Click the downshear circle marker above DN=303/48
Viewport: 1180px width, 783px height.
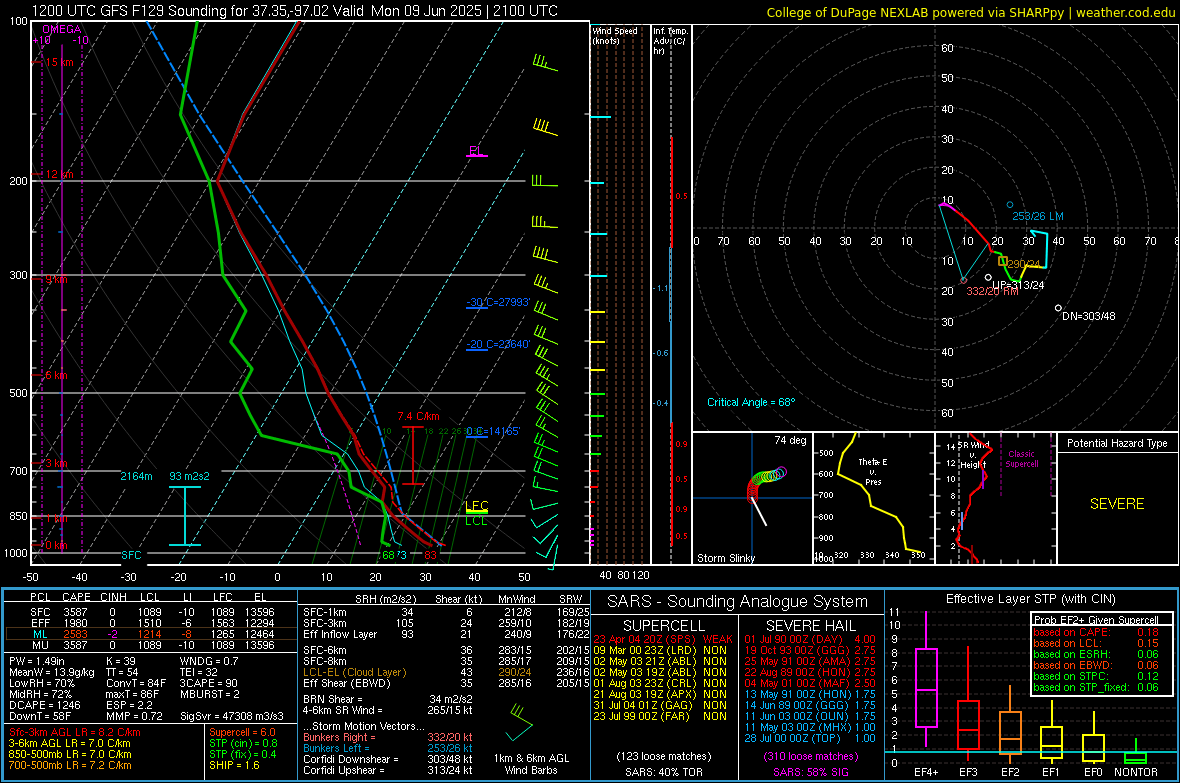tap(1058, 308)
